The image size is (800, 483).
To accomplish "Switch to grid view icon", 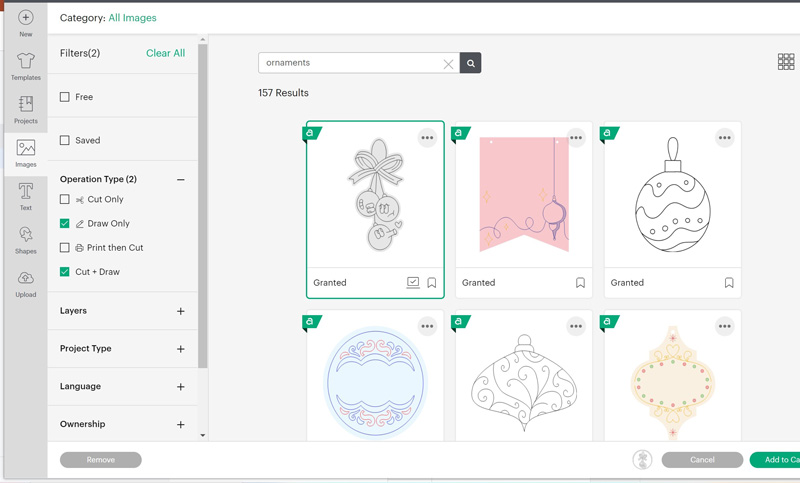I will click(x=786, y=62).
